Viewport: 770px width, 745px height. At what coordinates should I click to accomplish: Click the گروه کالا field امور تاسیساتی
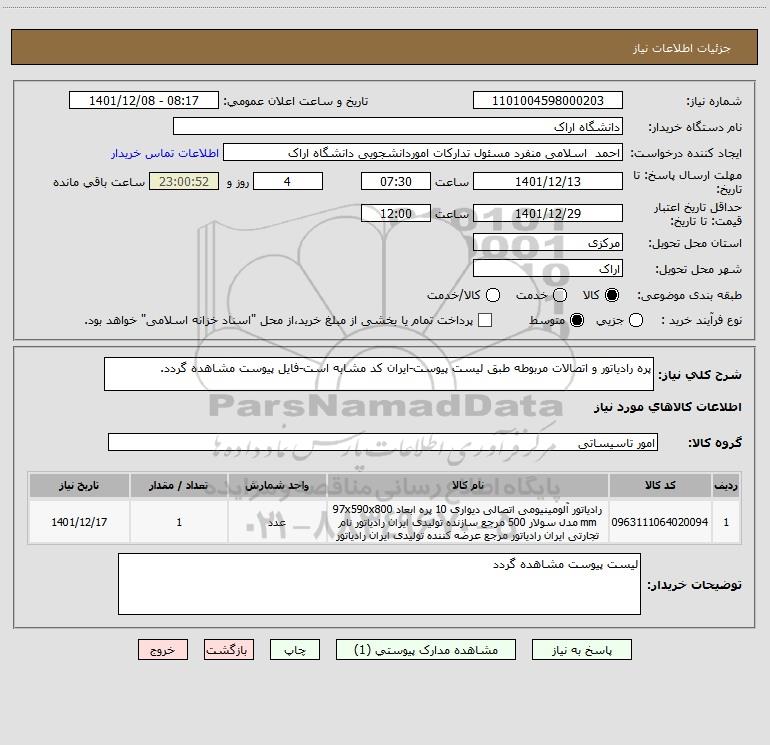coord(383,442)
